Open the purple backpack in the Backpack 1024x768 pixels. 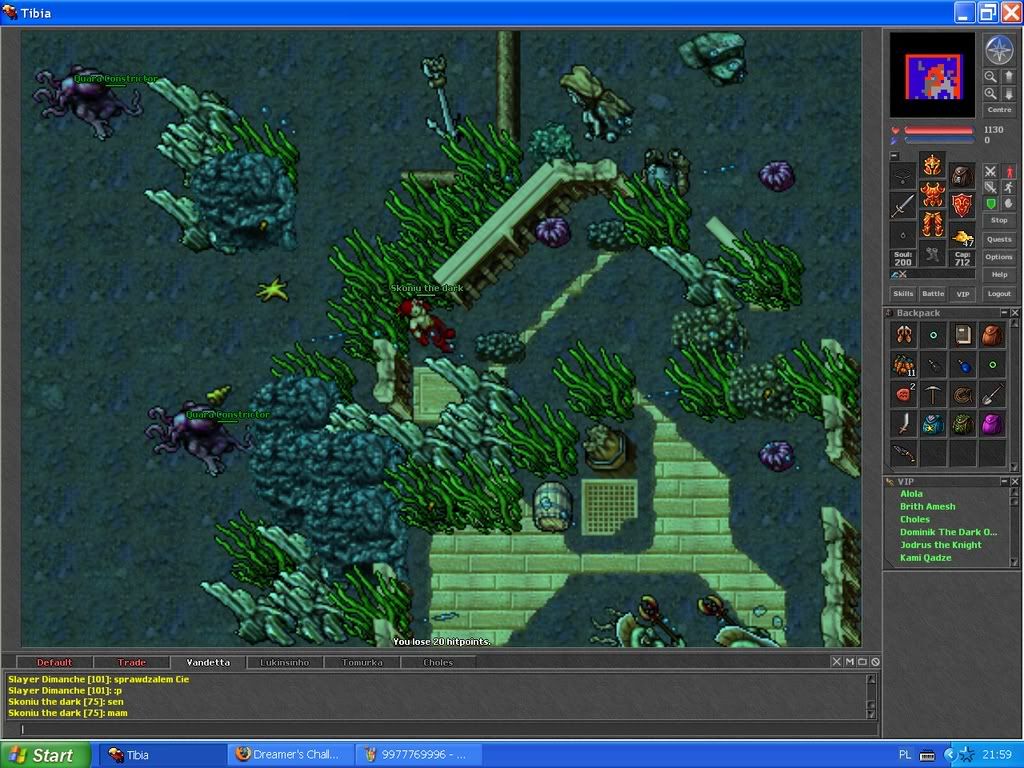992,424
